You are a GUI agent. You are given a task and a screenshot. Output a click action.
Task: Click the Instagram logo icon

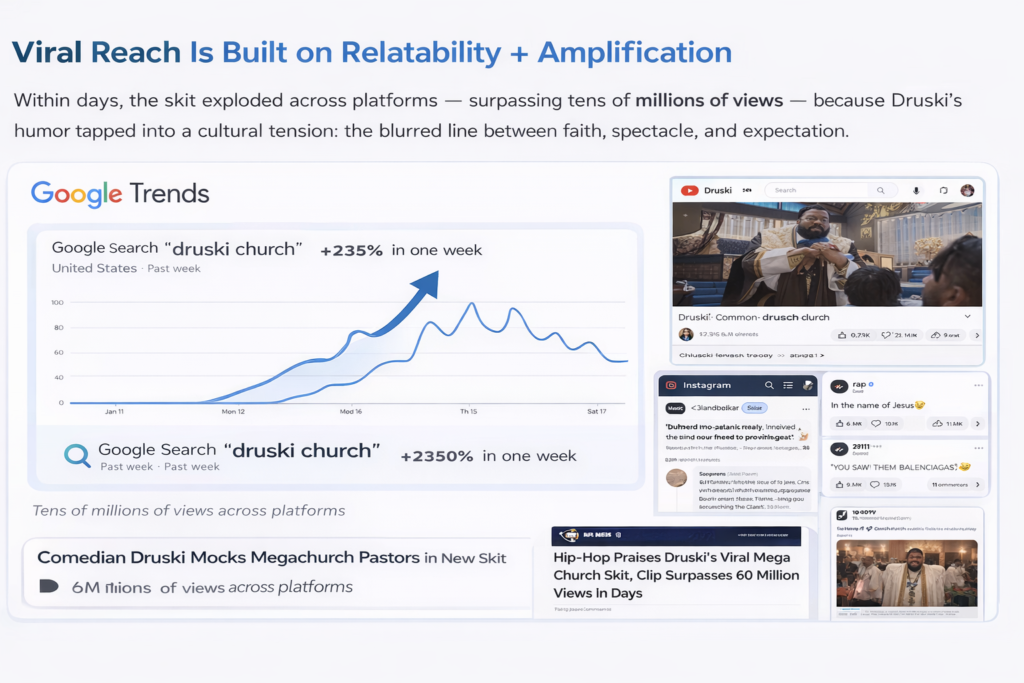[x=672, y=385]
